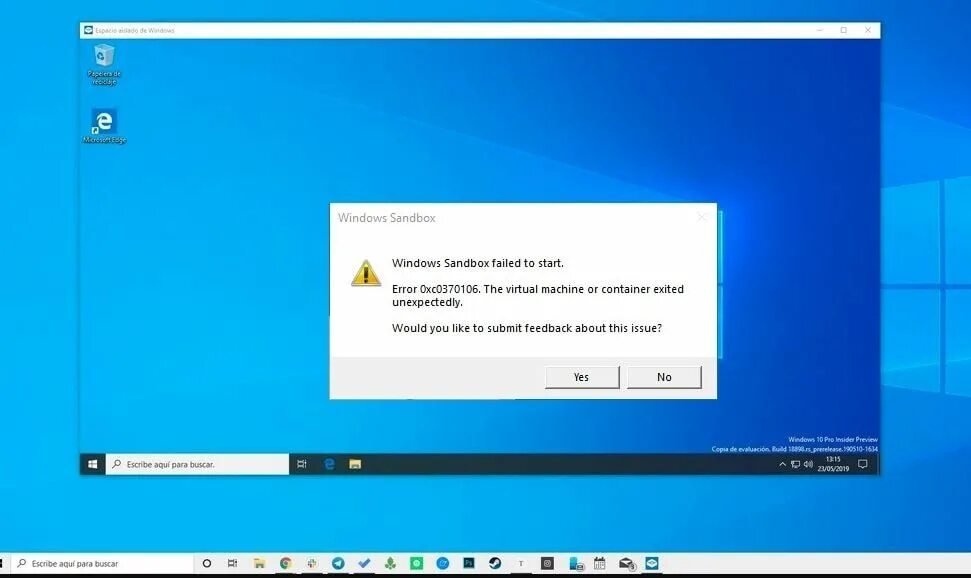Maximize the Espacio aislado de Windows window
The image size is (971, 578).
843,30
